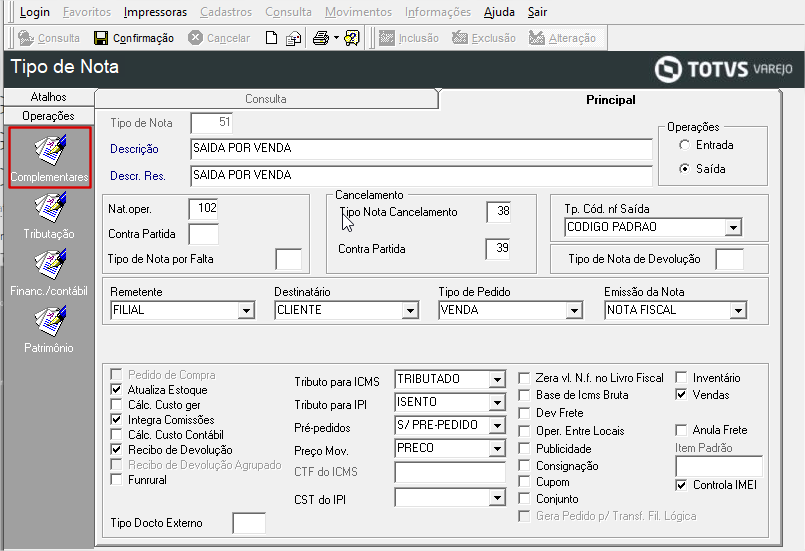Click the new blank document icon
Viewport: 805px width, 551px height.
[x=272, y=38]
